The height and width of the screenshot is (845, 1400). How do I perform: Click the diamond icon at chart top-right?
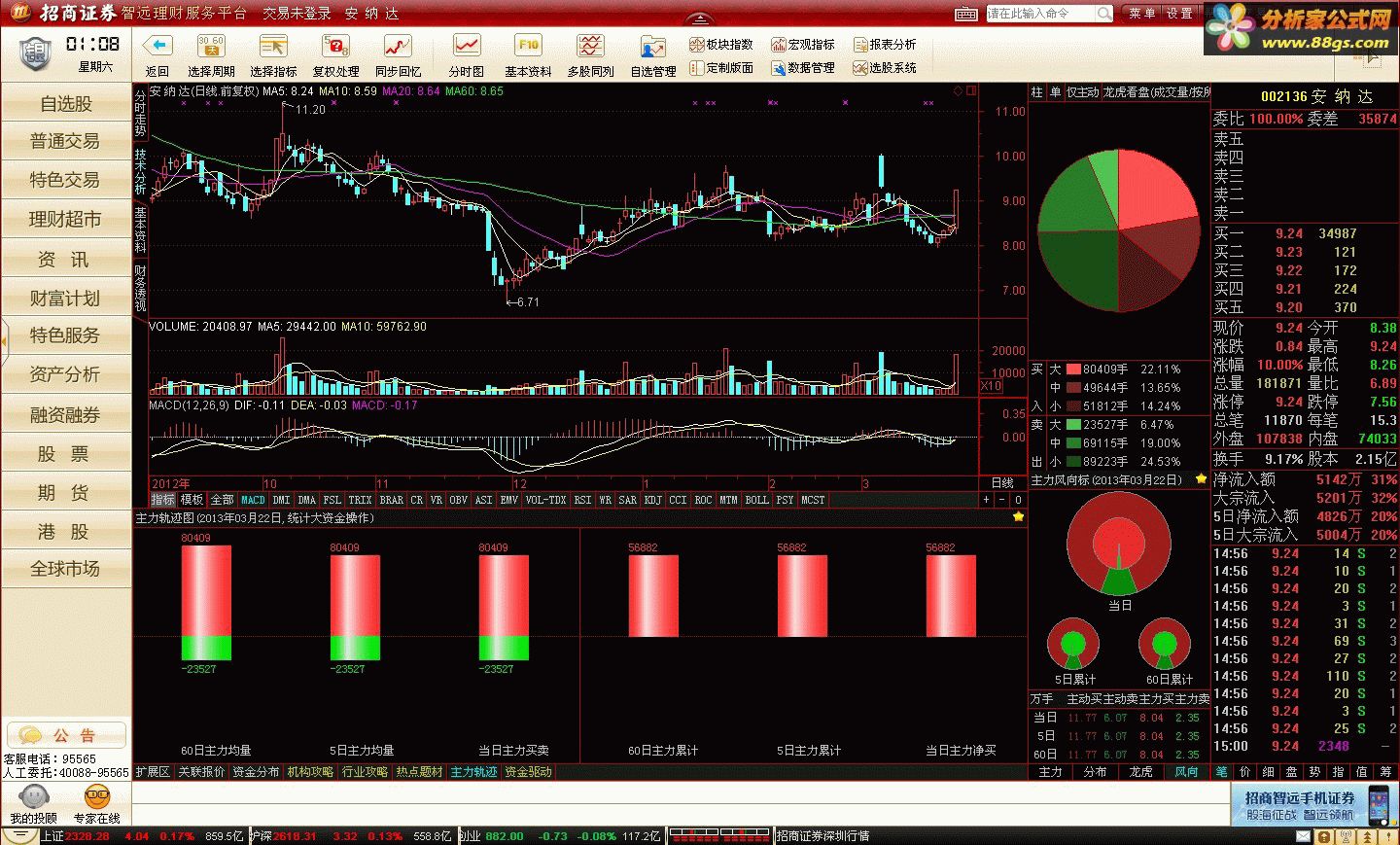957,90
